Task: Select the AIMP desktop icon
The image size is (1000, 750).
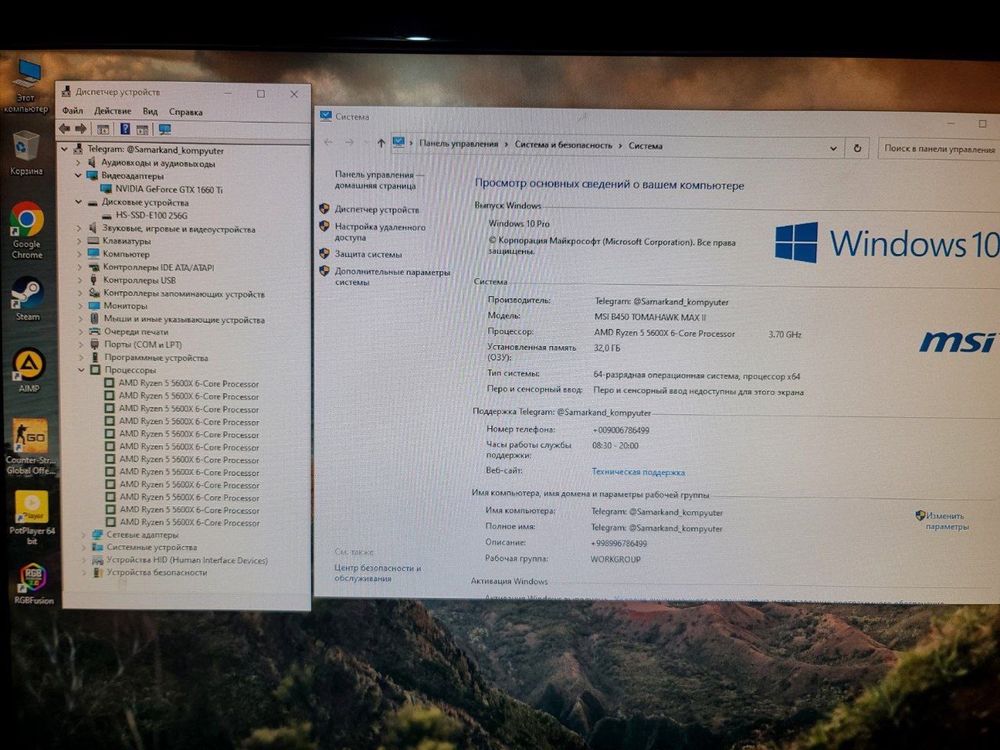Action: click(x=29, y=370)
